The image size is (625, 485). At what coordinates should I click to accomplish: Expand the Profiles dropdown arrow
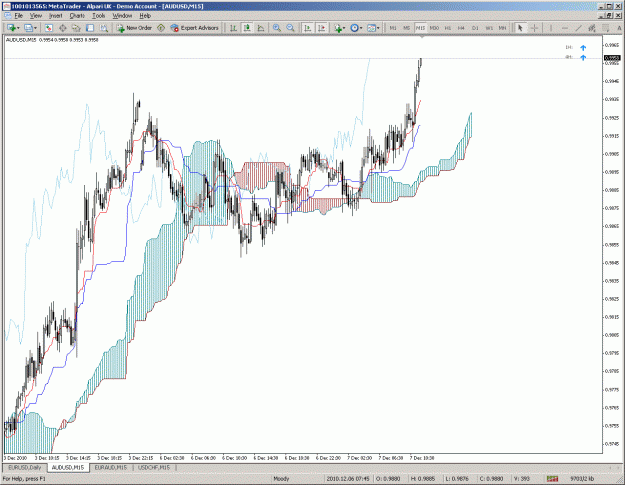point(35,28)
